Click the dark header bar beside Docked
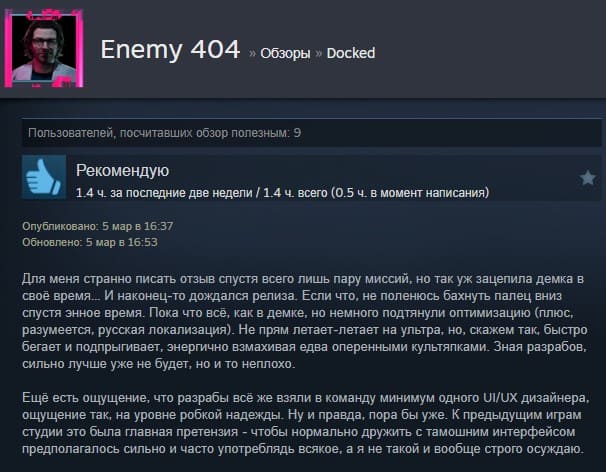This screenshot has width=606, height=472. [489, 49]
